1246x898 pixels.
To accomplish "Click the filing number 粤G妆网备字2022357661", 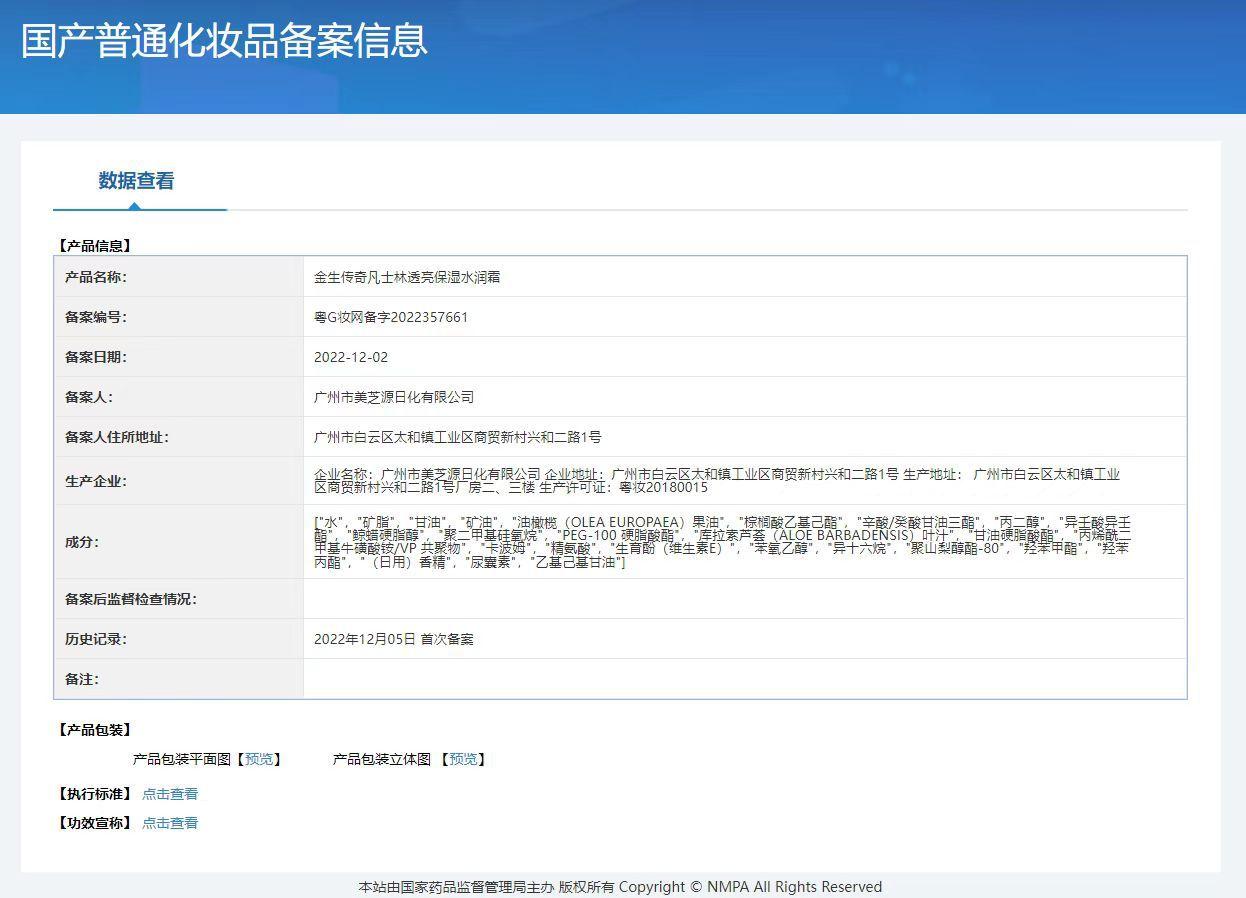I will tap(391, 317).
